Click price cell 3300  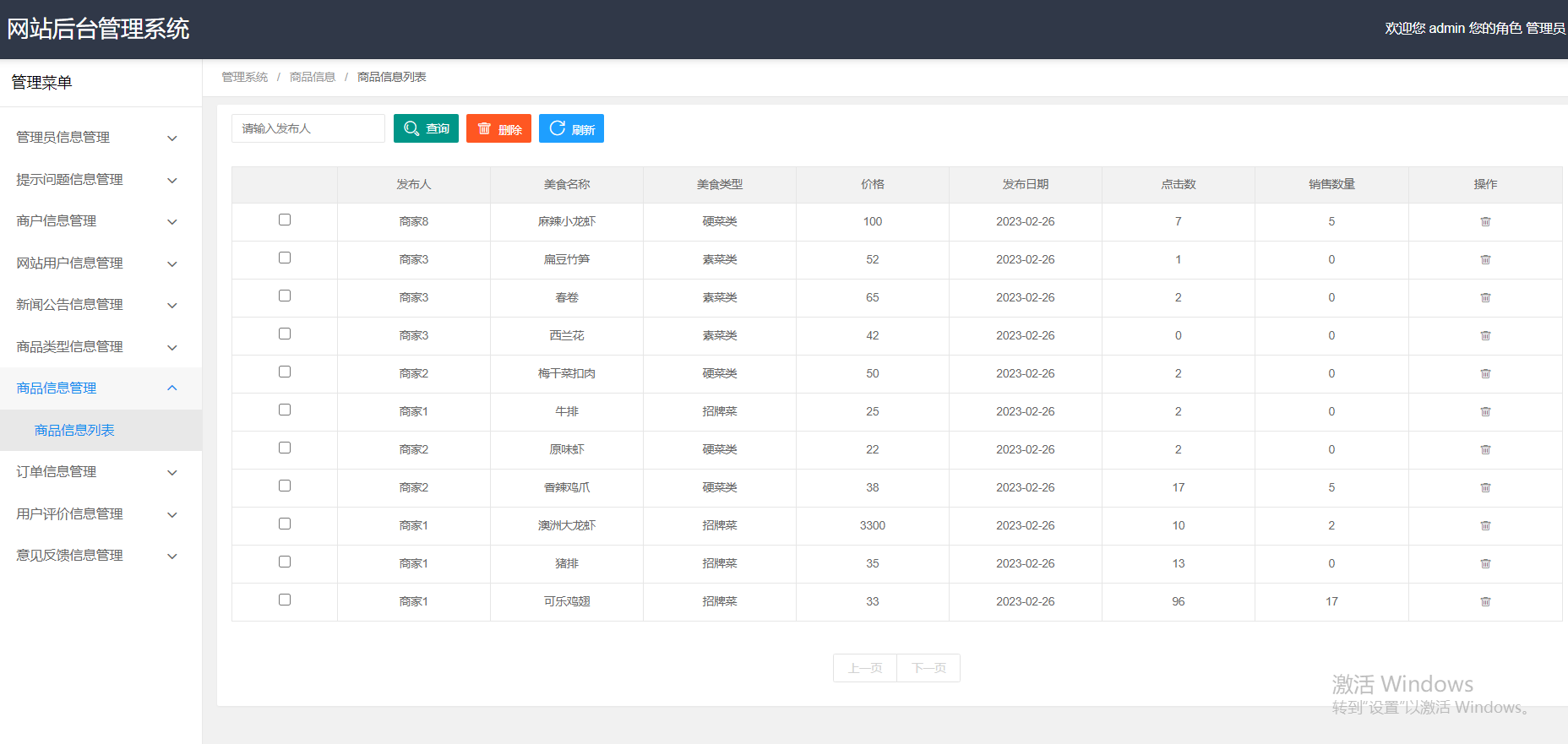[873, 525]
